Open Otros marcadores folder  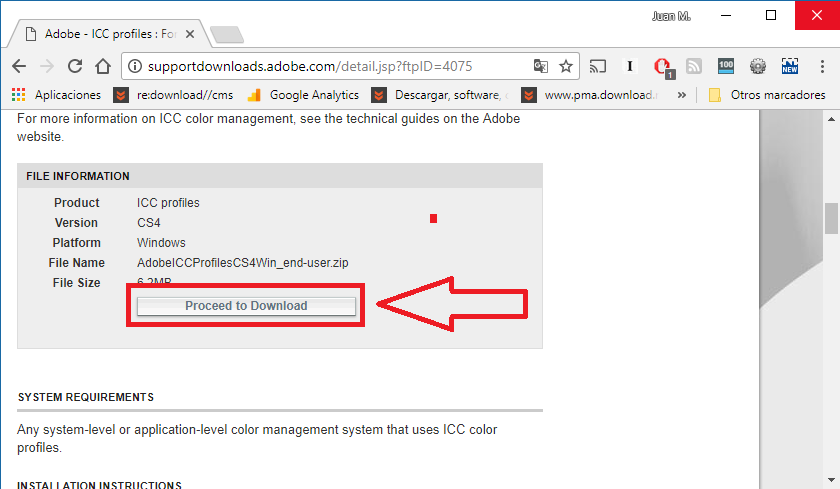click(x=767, y=95)
